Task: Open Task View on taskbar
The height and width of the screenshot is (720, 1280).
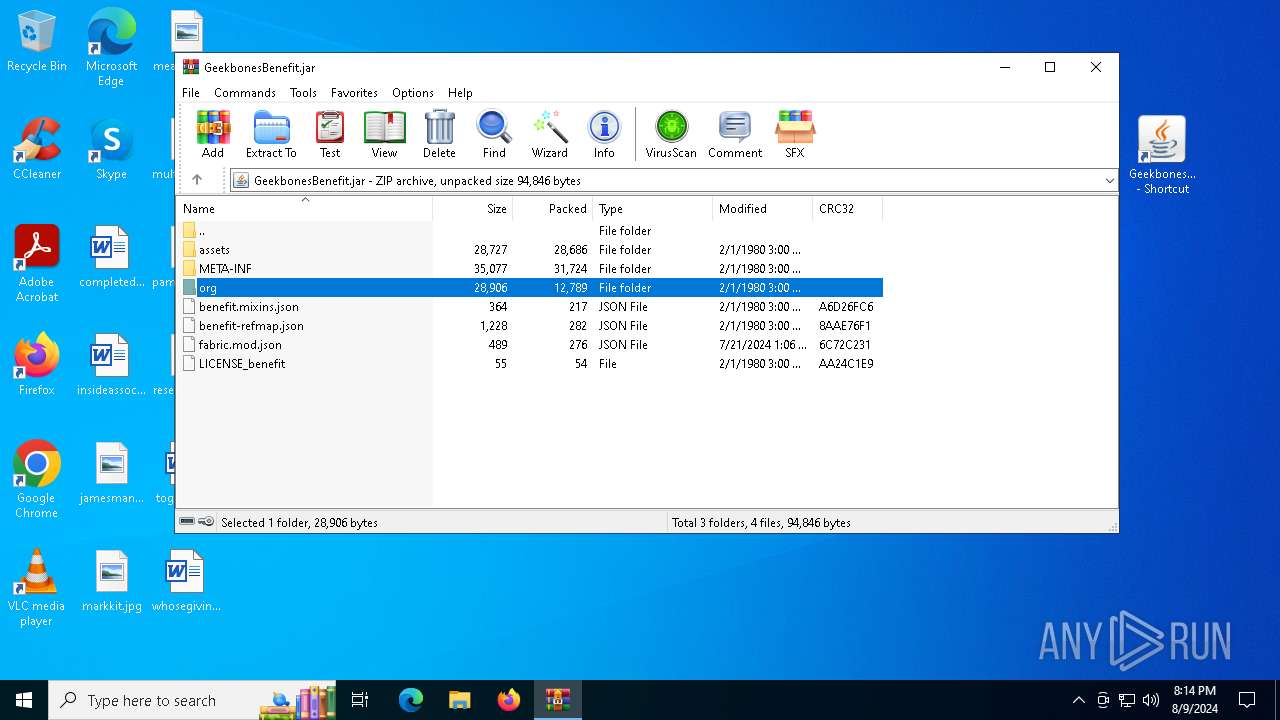Action: tap(360, 700)
